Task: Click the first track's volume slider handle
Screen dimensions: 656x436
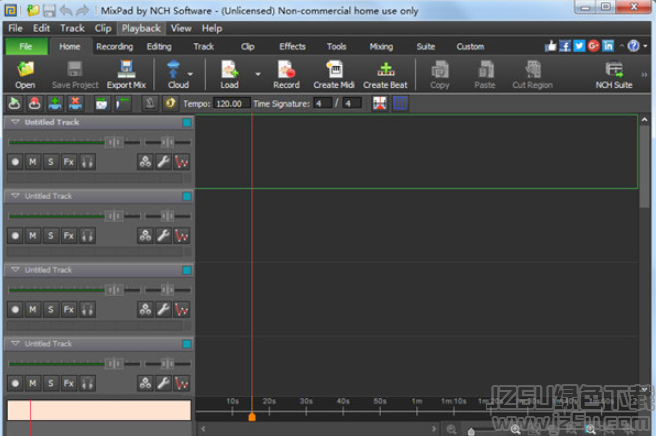Action: coord(114,142)
